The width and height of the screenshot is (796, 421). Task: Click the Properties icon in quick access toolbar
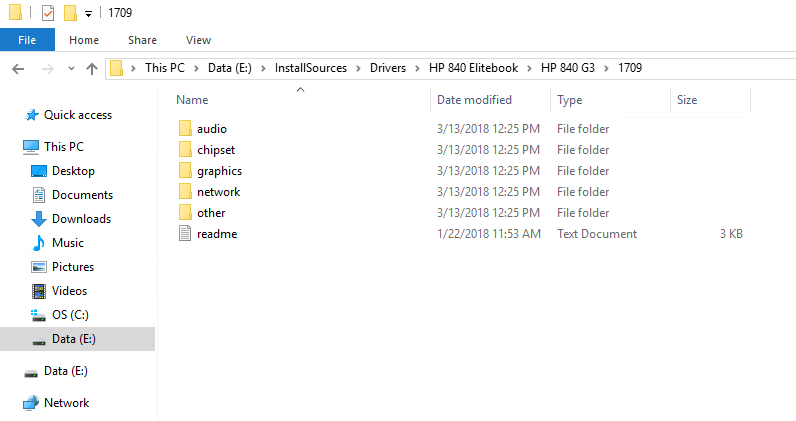click(x=48, y=13)
